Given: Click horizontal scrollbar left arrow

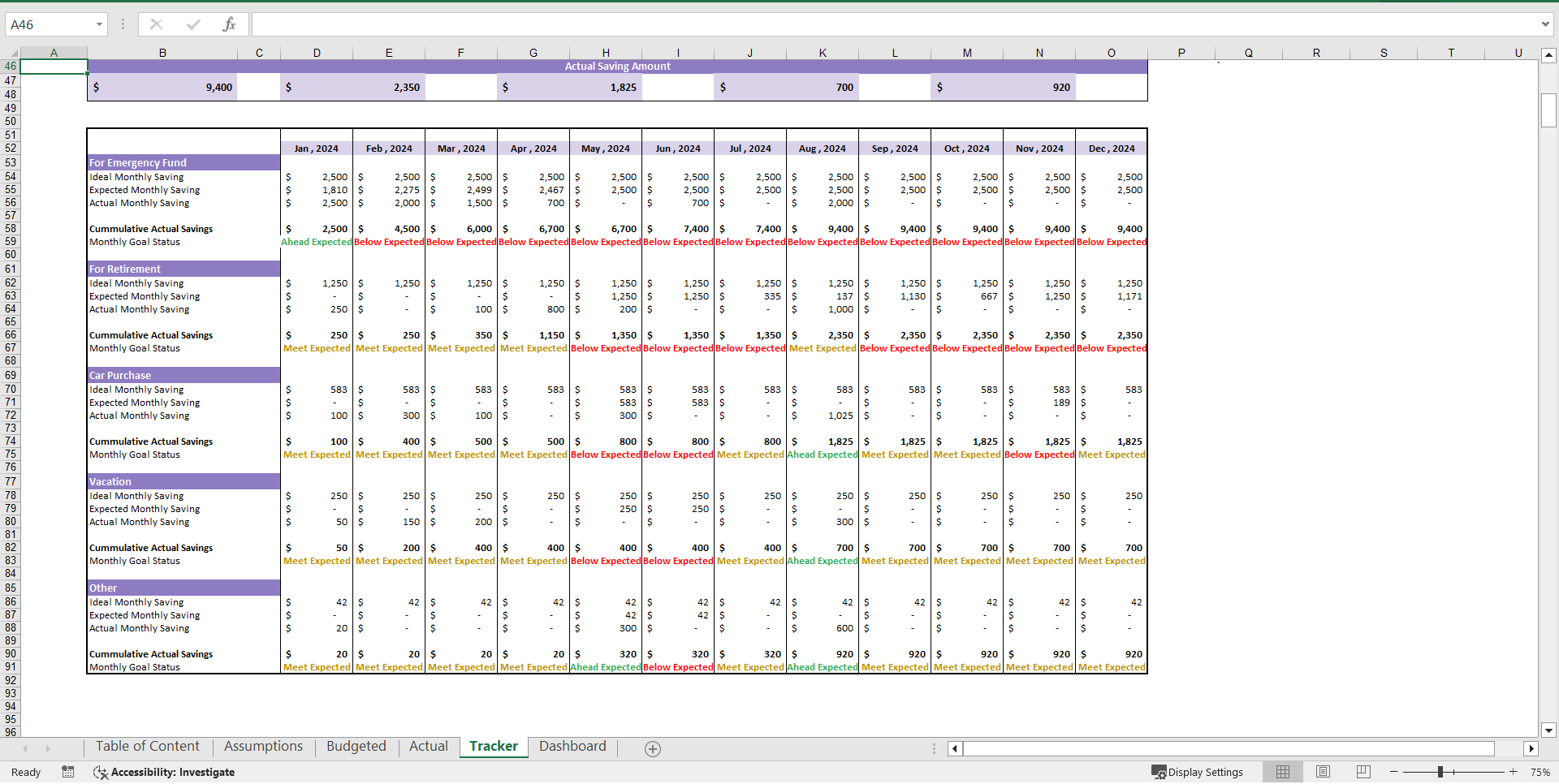Looking at the screenshot, I should [x=955, y=748].
